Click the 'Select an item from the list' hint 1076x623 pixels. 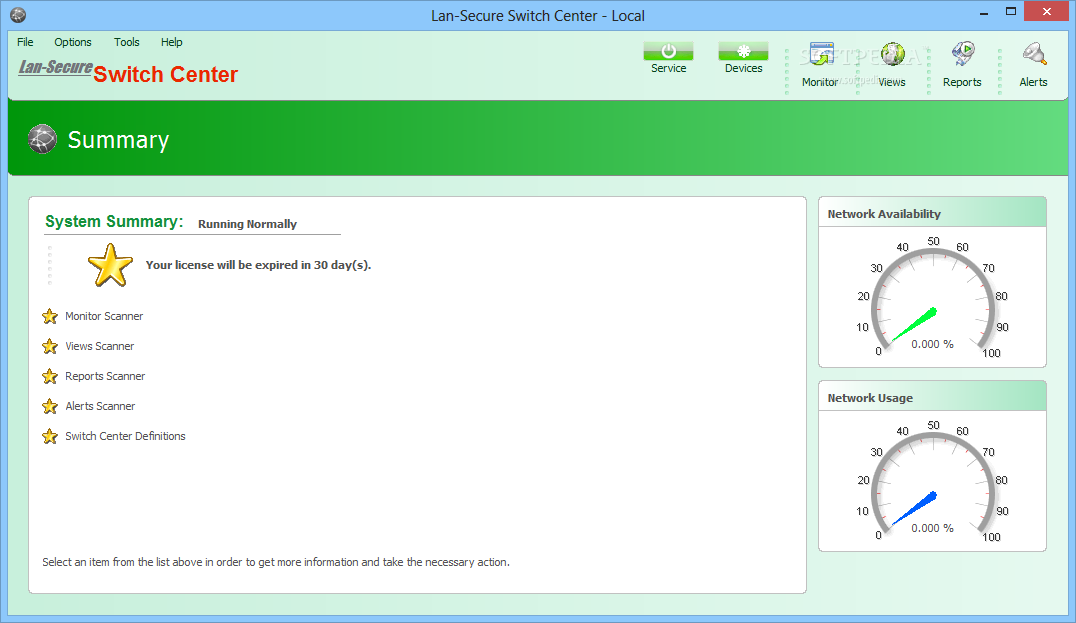point(276,562)
